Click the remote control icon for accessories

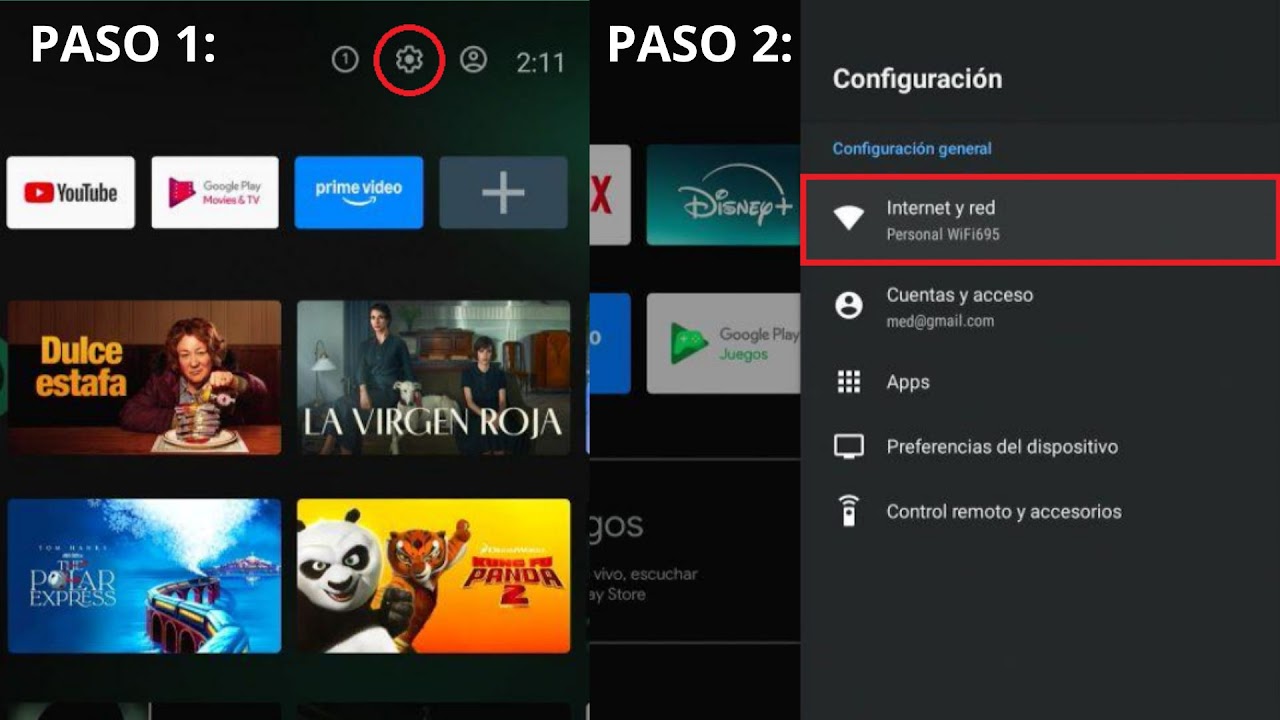click(x=850, y=511)
